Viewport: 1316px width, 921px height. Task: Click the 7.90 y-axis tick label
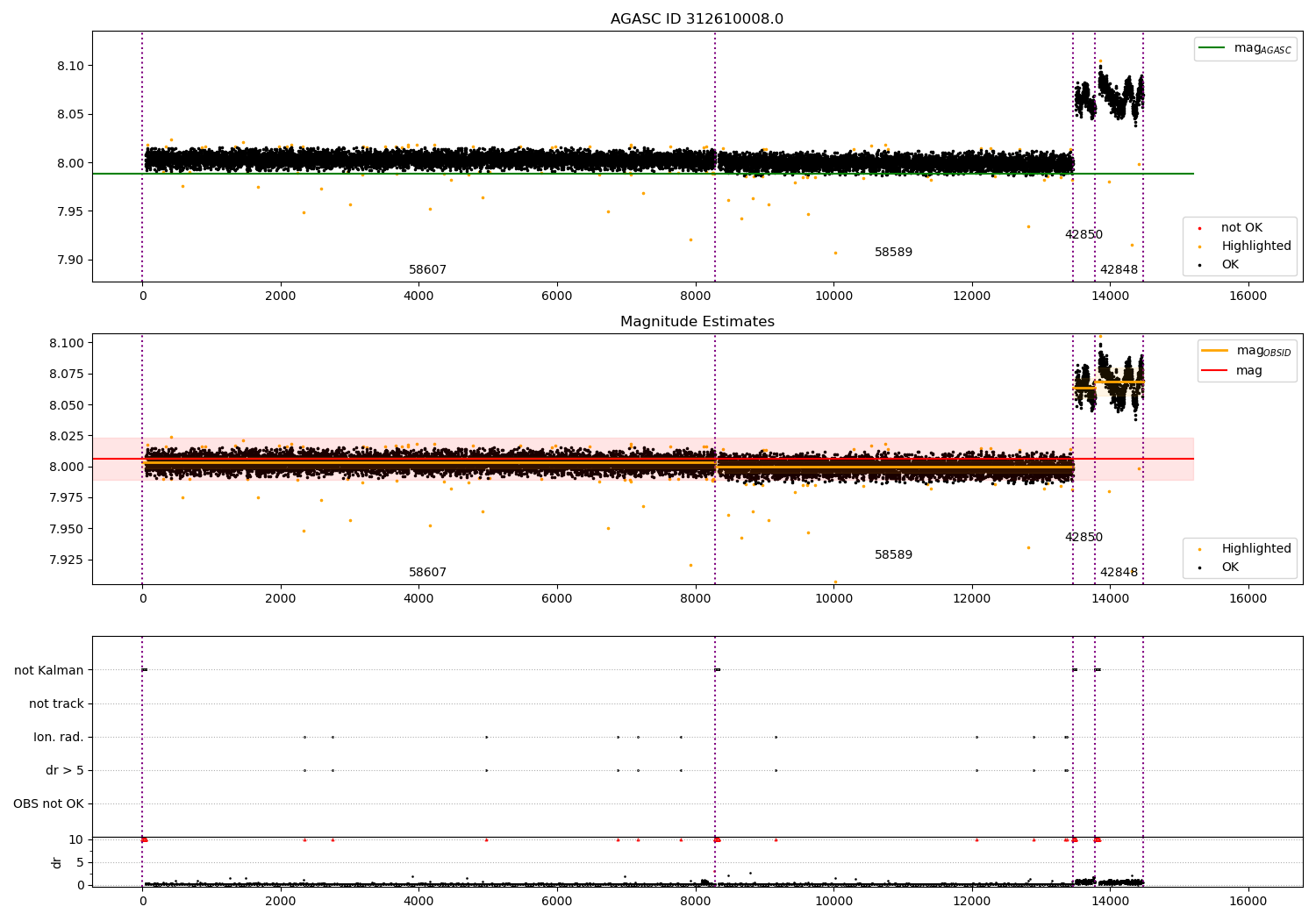(70, 260)
